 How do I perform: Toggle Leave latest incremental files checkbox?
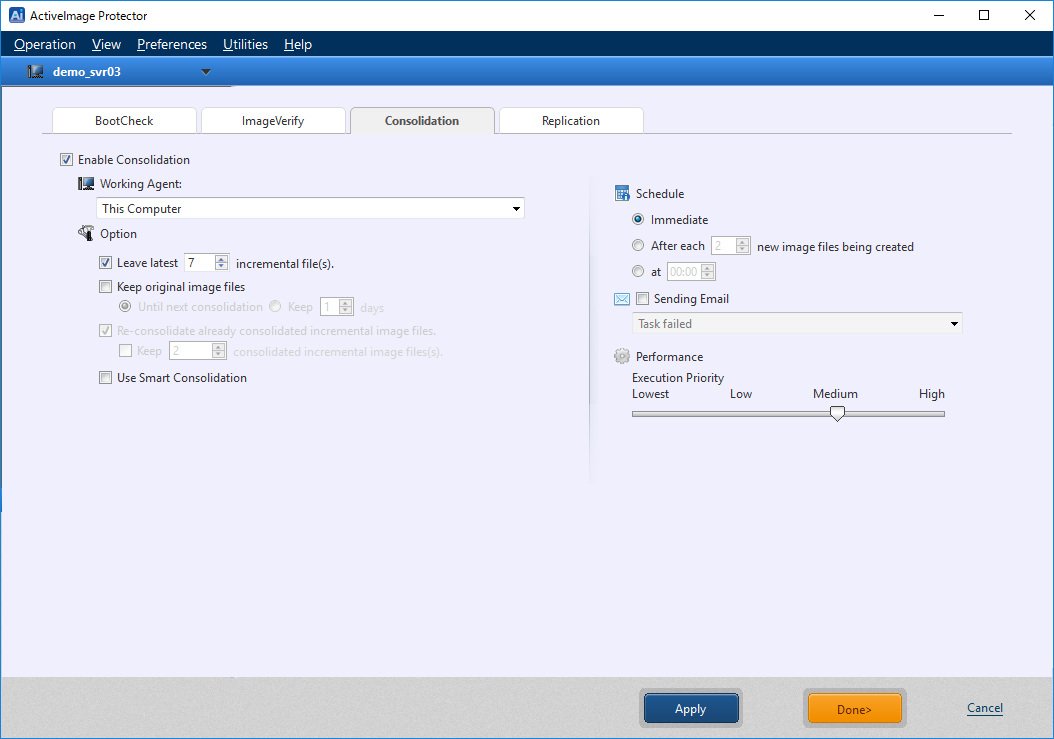coord(106,263)
